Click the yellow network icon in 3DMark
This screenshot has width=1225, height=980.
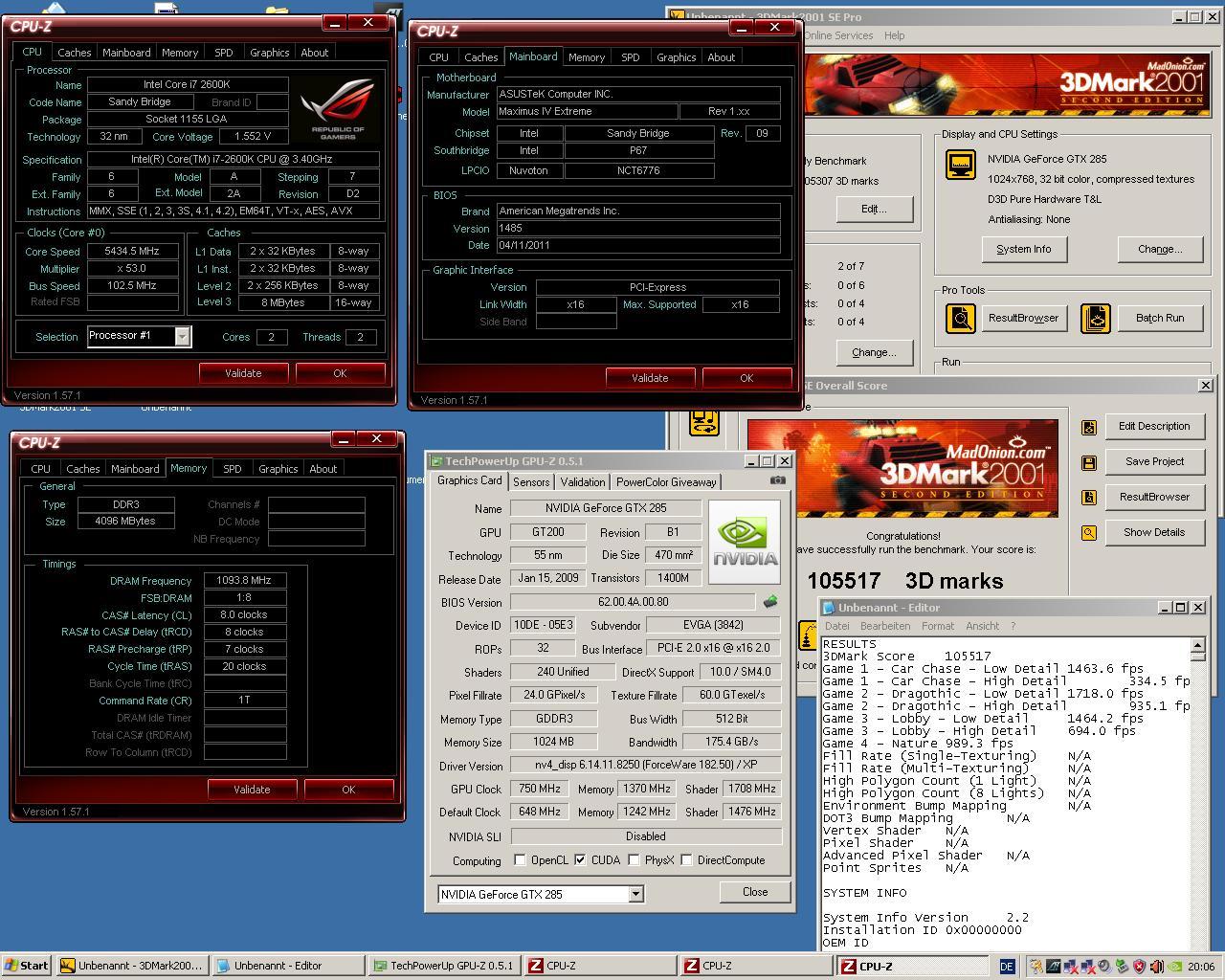(x=704, y=422)
